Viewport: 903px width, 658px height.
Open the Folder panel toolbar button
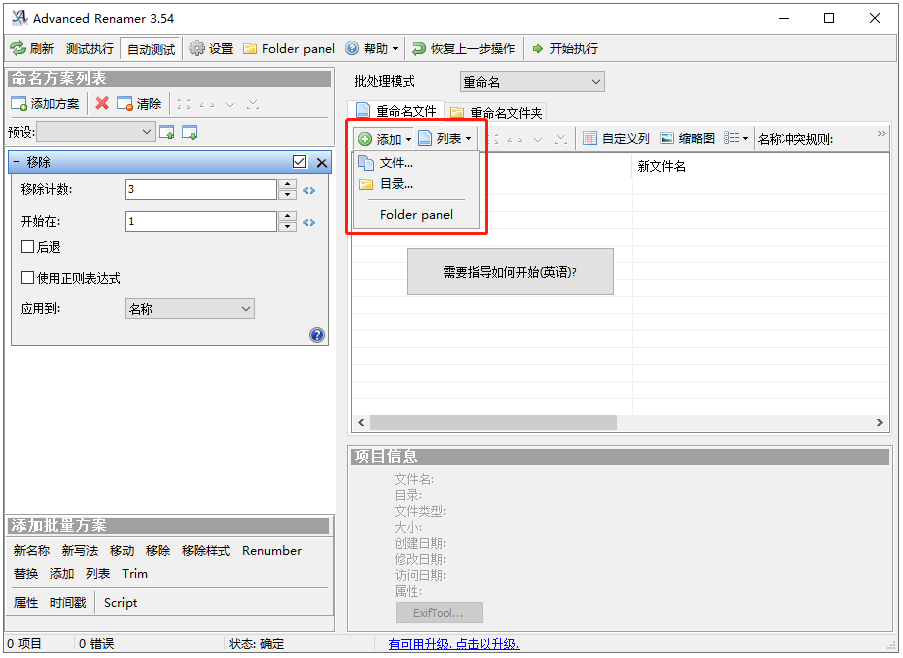pyautogui.click(x=289, y=48)
